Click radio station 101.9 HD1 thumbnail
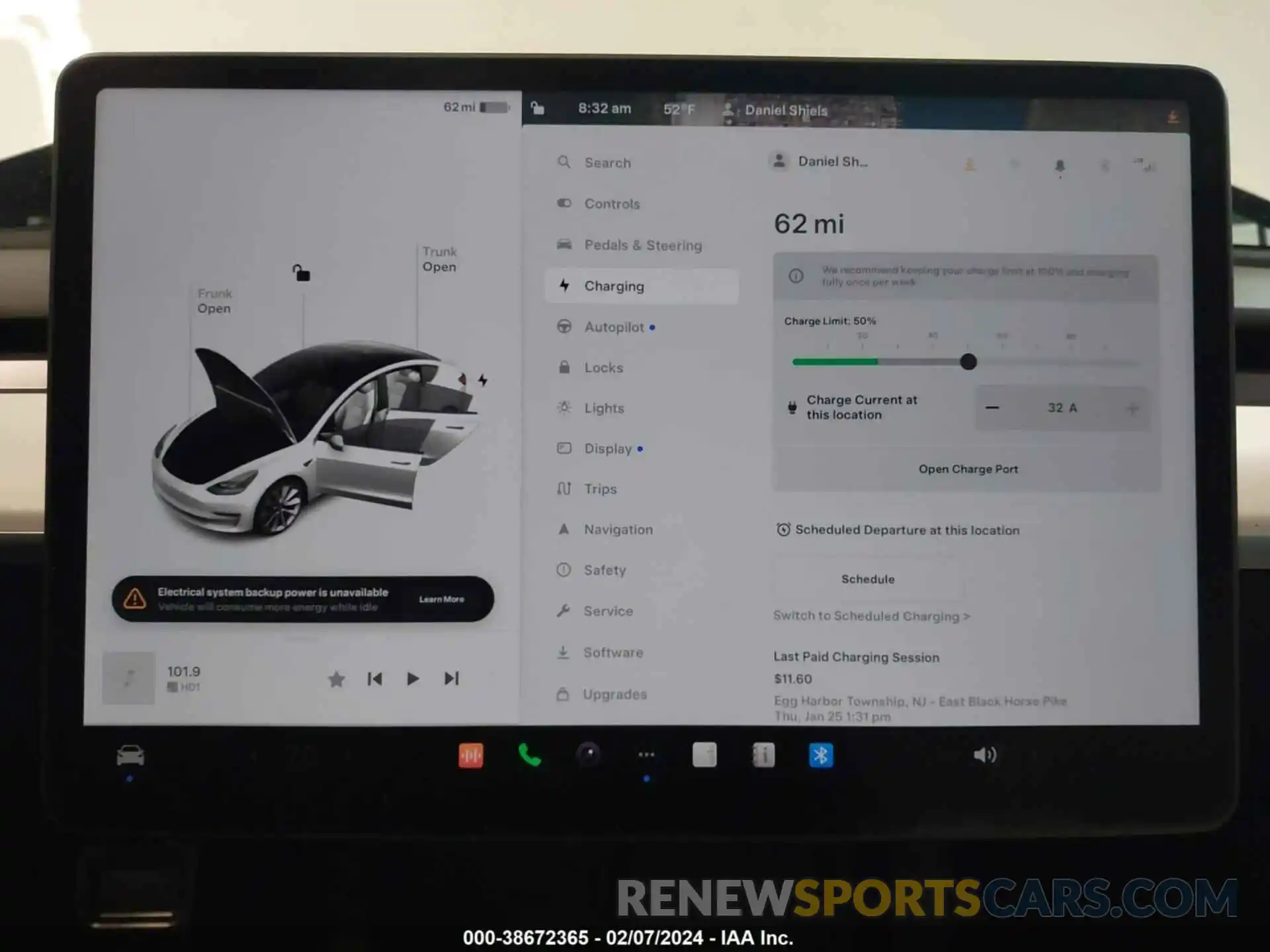 (x=127, y=678)
